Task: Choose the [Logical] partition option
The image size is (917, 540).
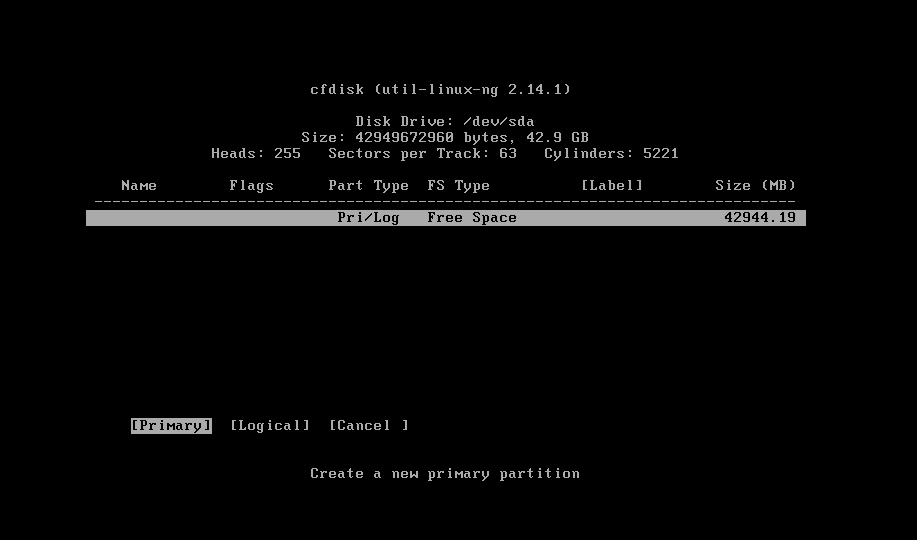Action: pos(270,425)
